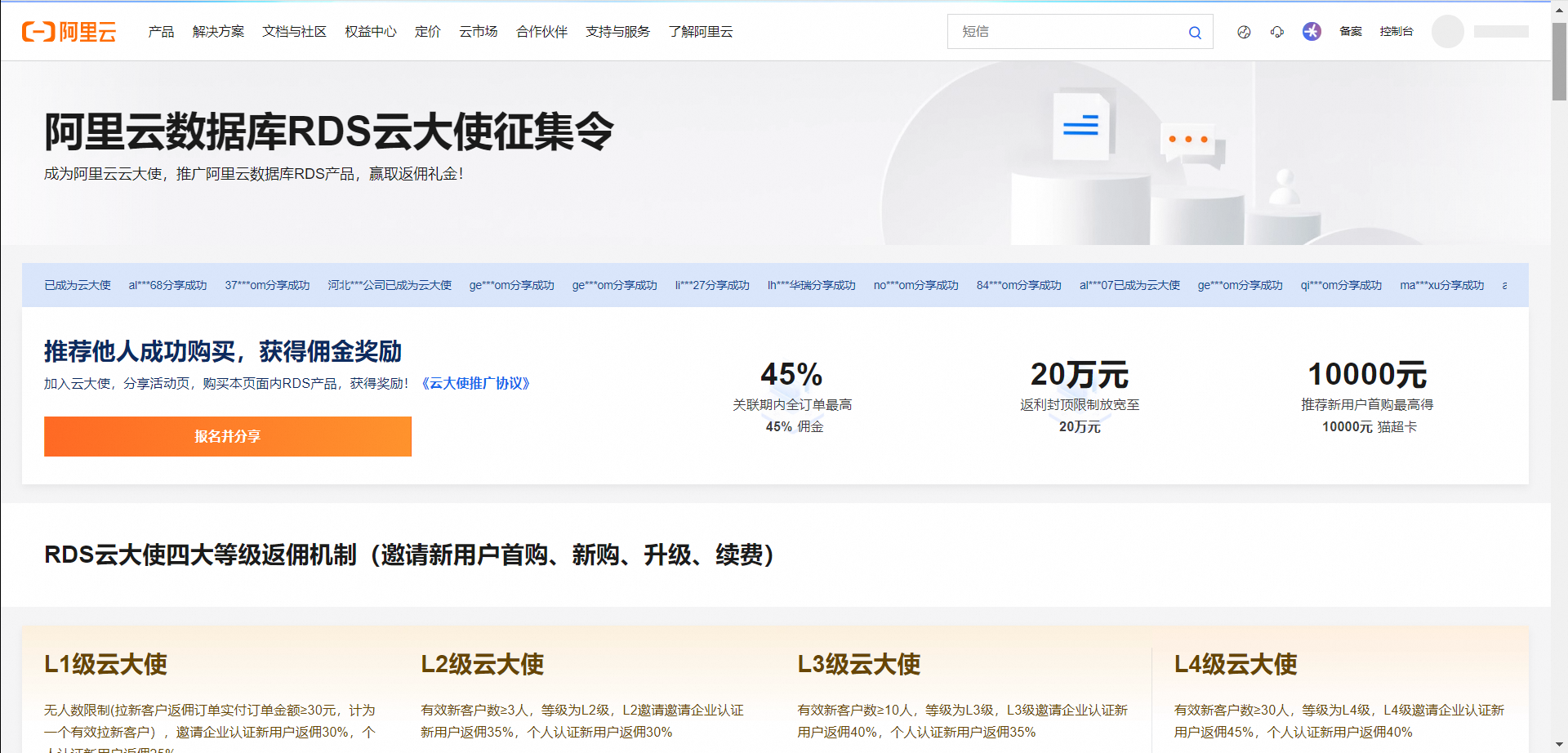The height and width of the screenshot is (753, 1568).
Task: Click the title 阿里云数据库RDS云大使征集令
Action: click(x=329, y=131)
